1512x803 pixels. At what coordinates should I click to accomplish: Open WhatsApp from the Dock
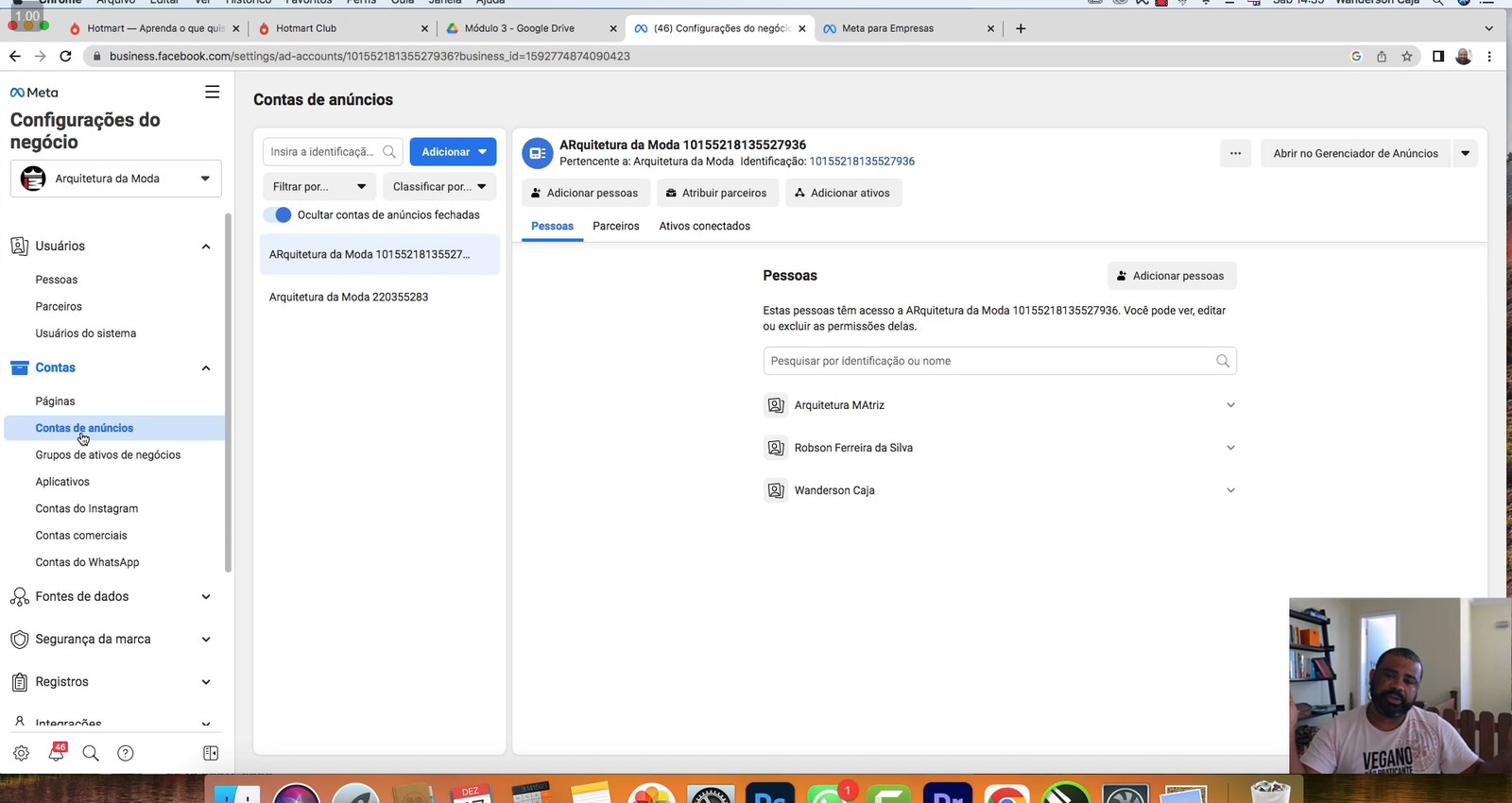tap(829, 794)
